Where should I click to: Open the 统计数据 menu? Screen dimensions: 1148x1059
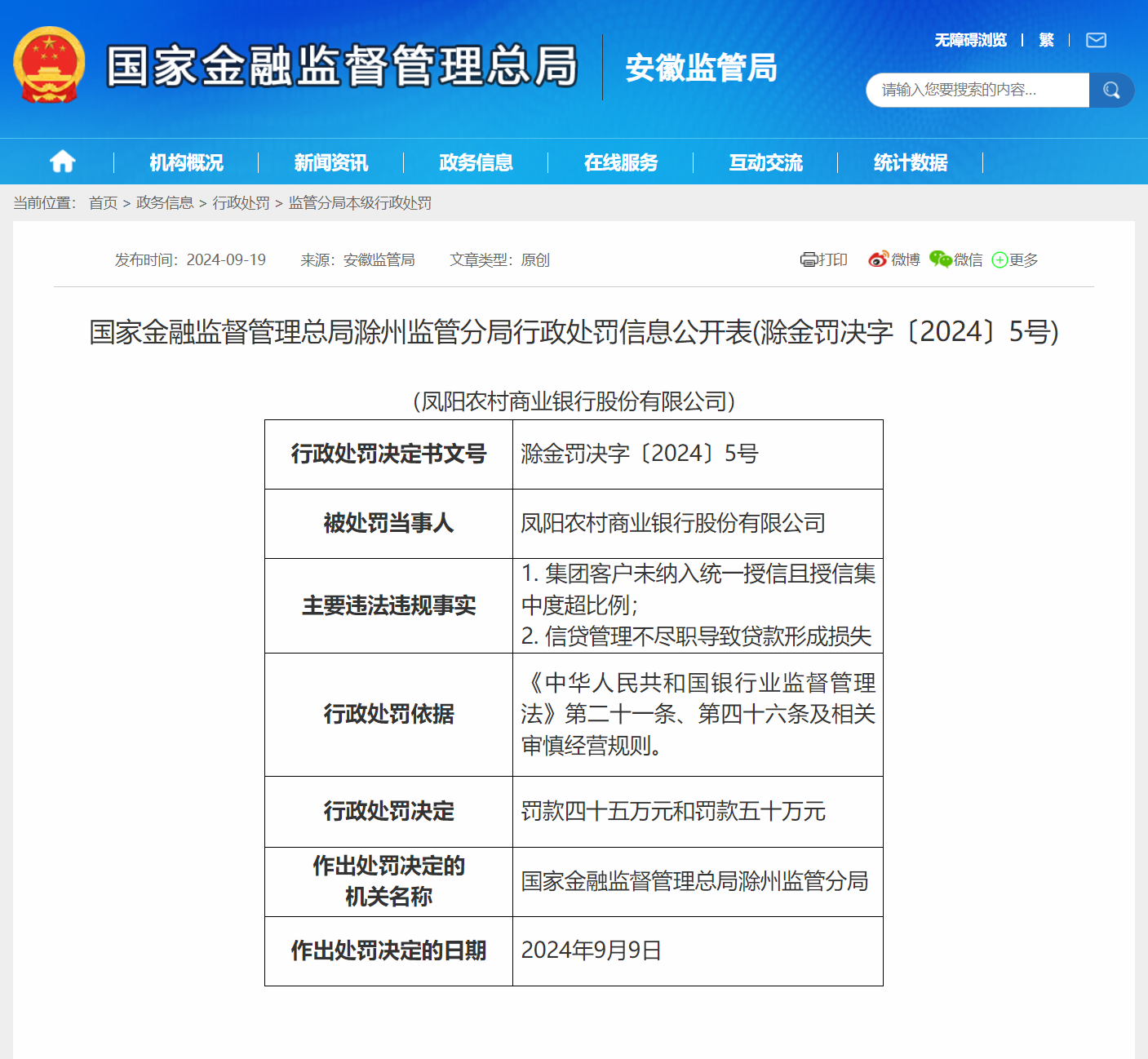(911, 162)
